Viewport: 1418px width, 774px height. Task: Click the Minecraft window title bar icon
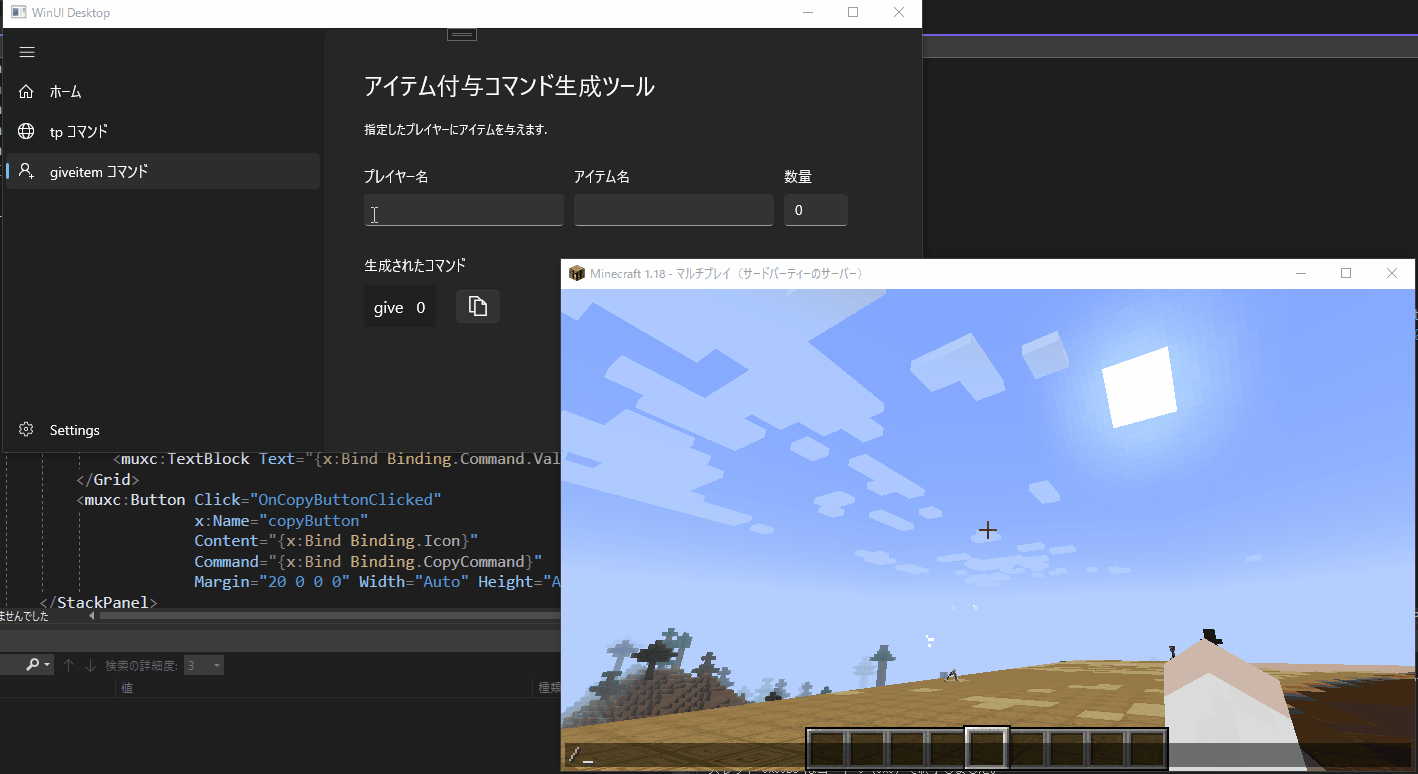tap(576, 273)
